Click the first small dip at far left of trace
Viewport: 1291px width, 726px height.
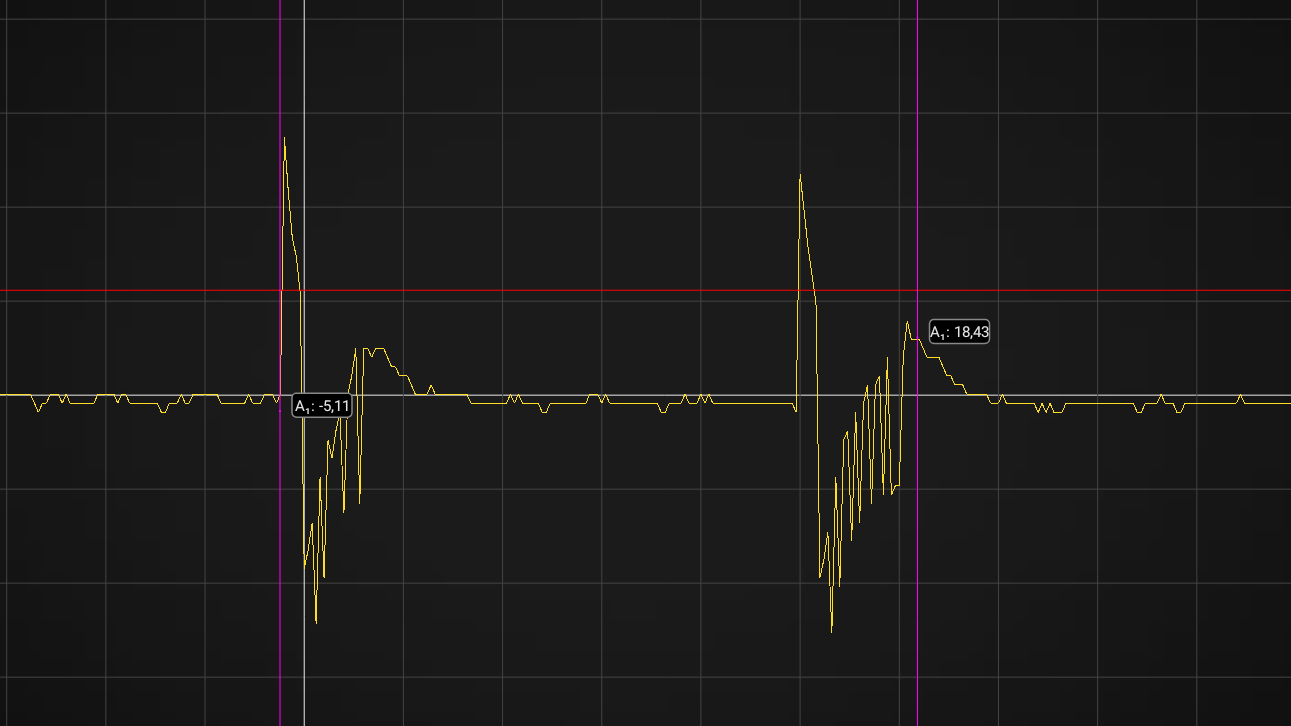point(38,410)
